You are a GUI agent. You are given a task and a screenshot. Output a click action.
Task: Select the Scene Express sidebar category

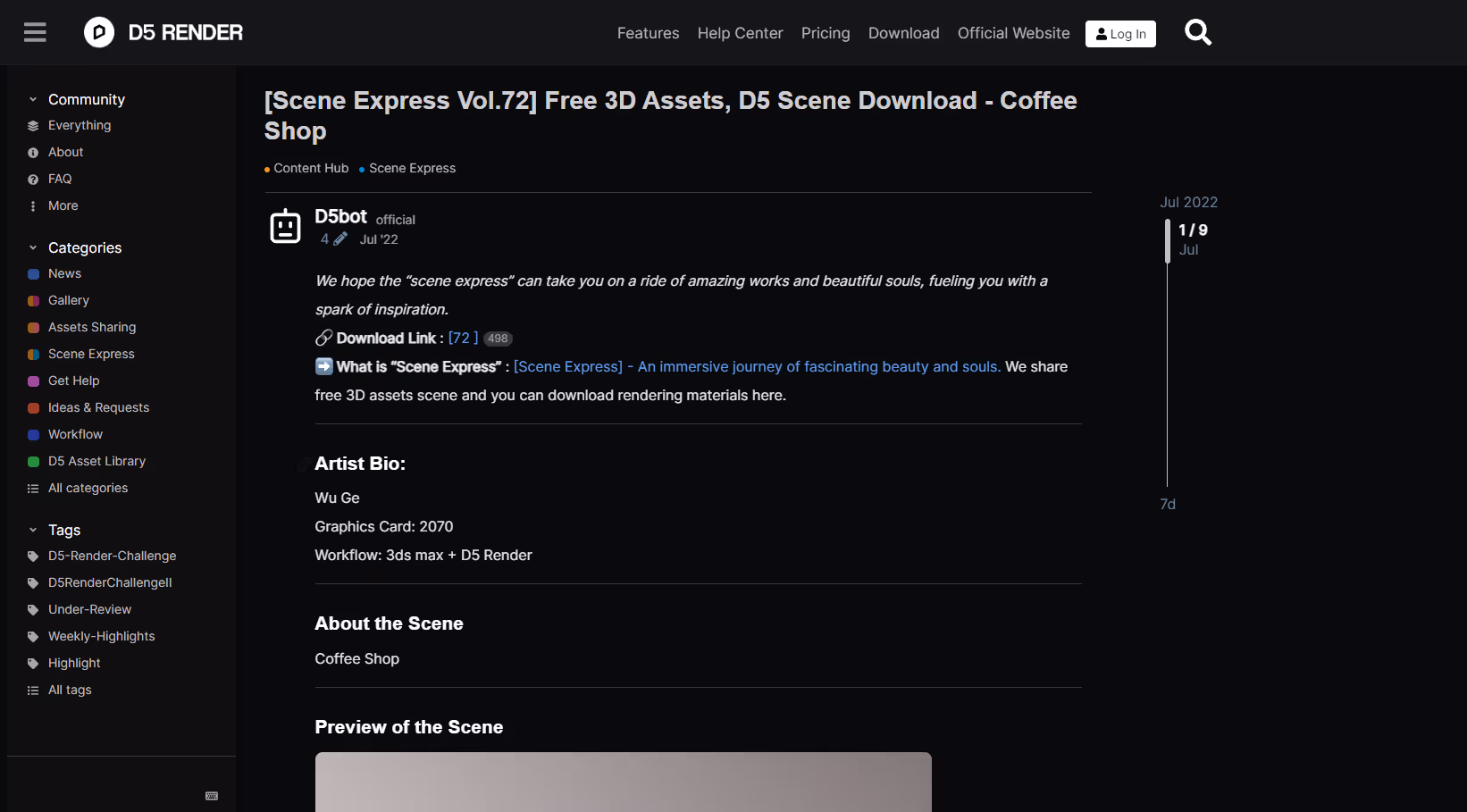pos(91,354)
